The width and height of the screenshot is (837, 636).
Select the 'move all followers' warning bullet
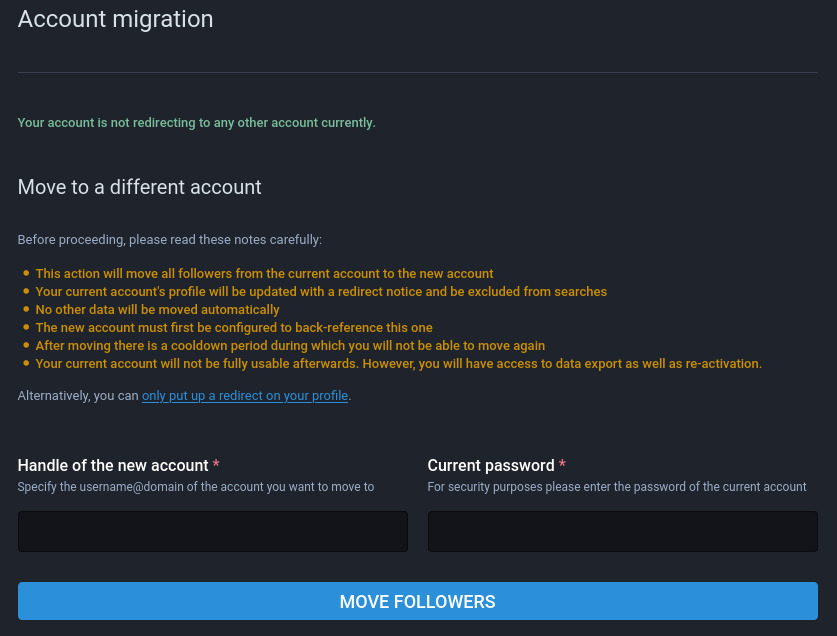pyautogui.click(x=264, y=274)
